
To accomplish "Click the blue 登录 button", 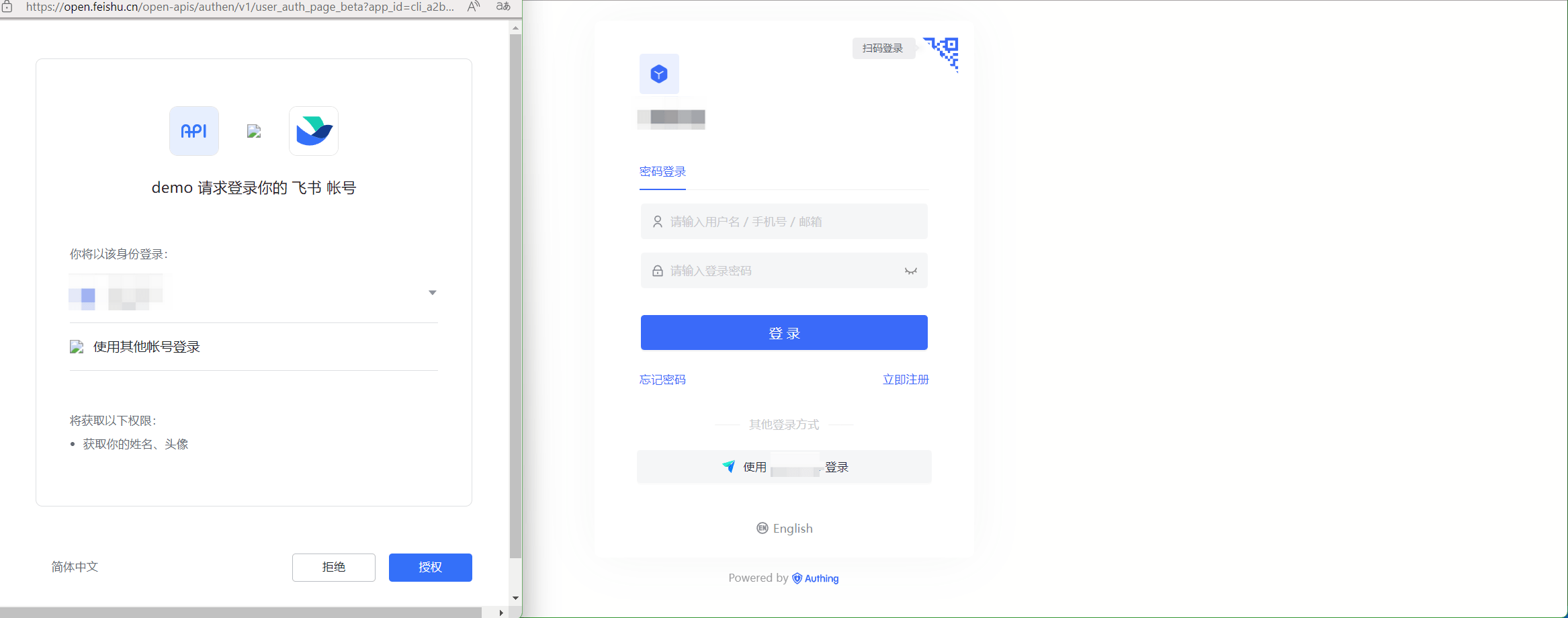I will pyautogui.click(x=784, y=333).
